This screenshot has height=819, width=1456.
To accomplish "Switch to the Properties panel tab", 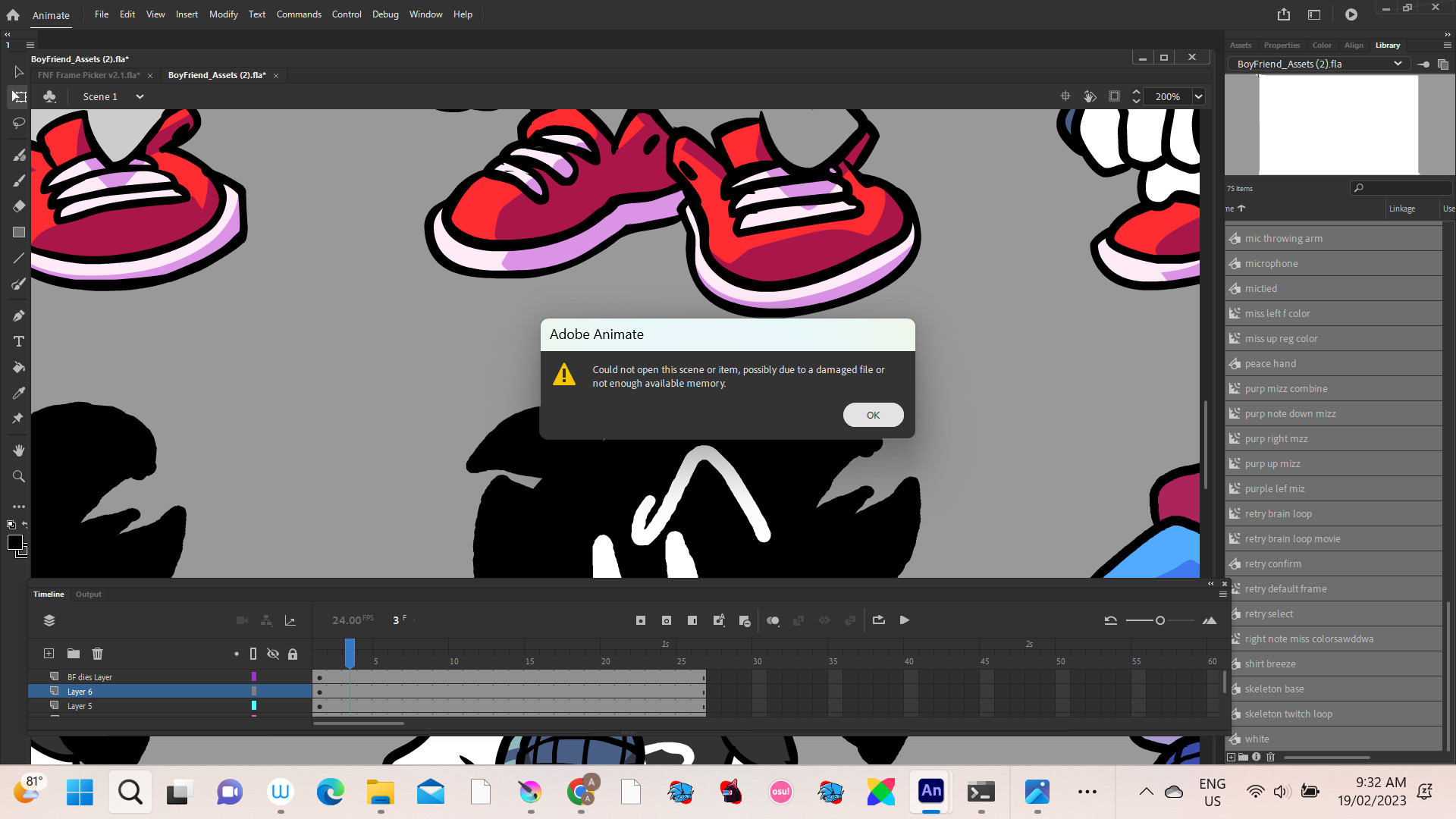I will point(1282,45).
